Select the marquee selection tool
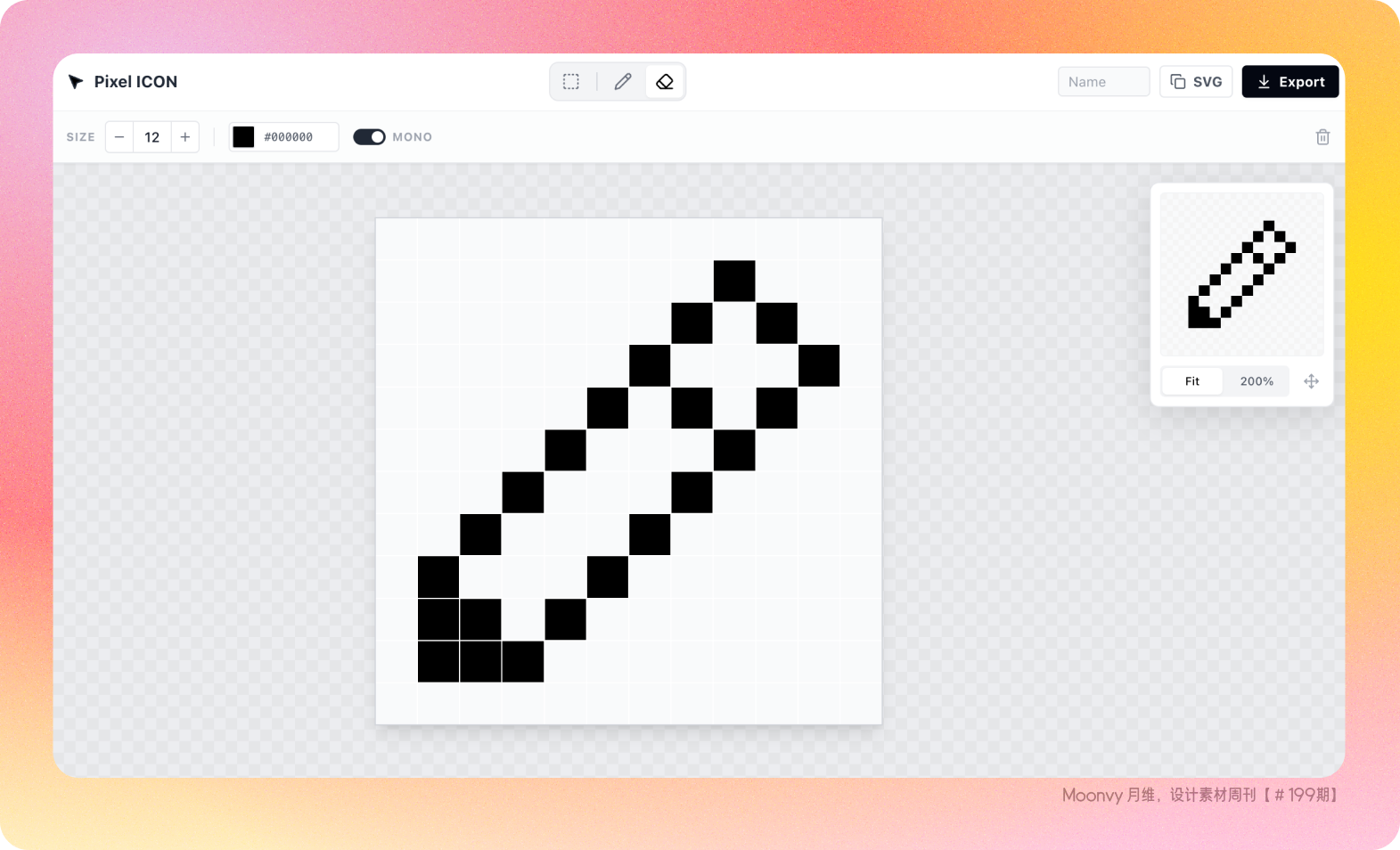This screenshot has height=850, width=1400. click(x=571, y=82)
